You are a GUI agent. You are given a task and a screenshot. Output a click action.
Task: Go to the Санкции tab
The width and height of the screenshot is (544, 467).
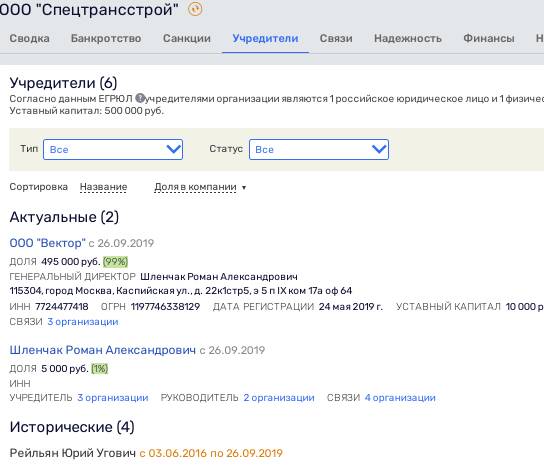187,38
